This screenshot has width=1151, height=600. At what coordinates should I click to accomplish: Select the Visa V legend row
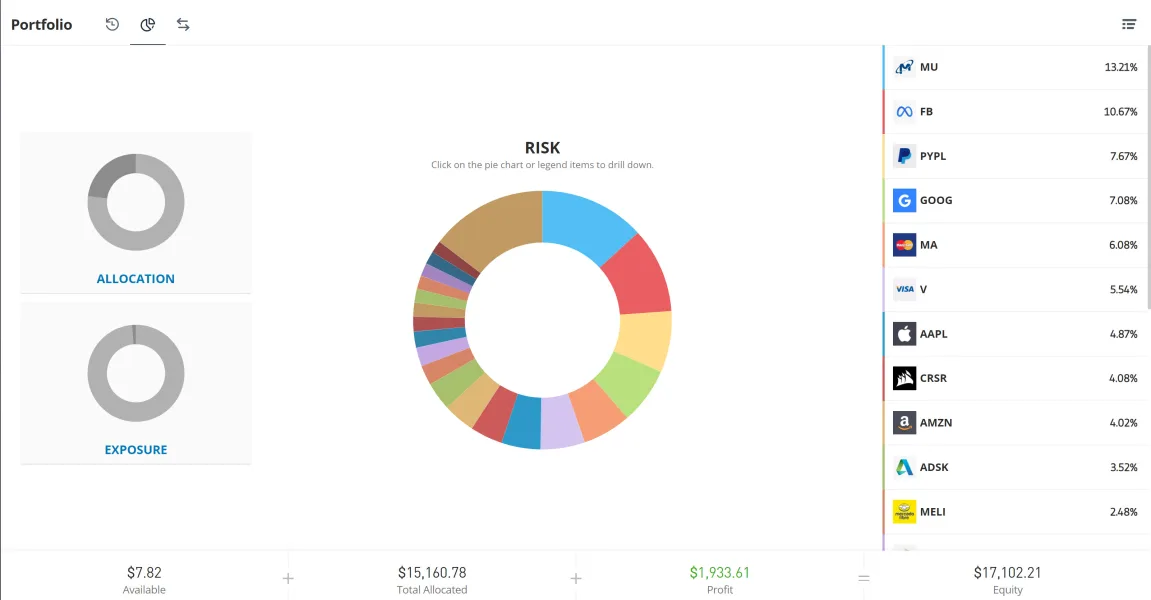1016,289
